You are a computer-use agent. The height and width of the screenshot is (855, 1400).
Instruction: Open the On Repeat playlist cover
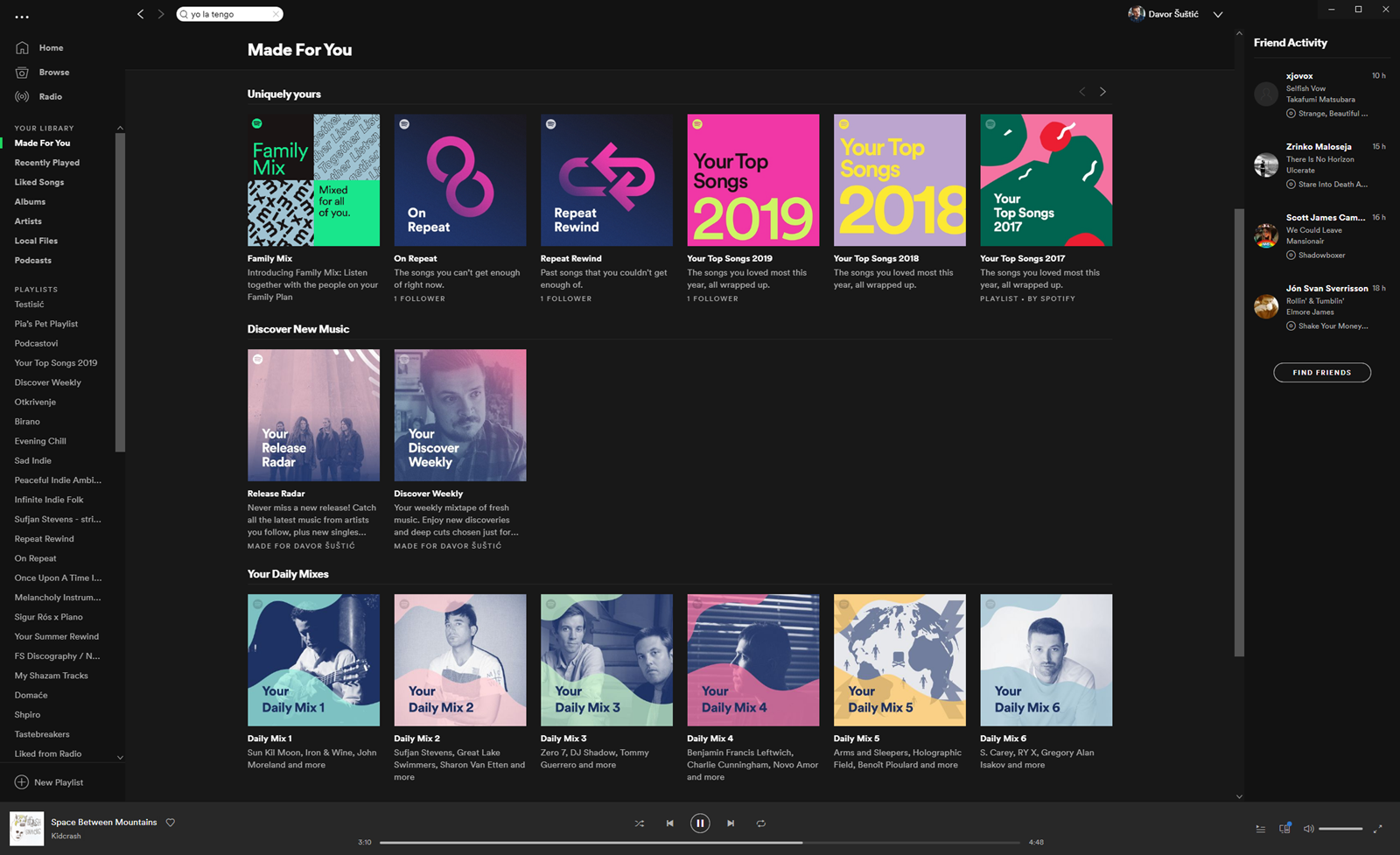coord(460,179)
